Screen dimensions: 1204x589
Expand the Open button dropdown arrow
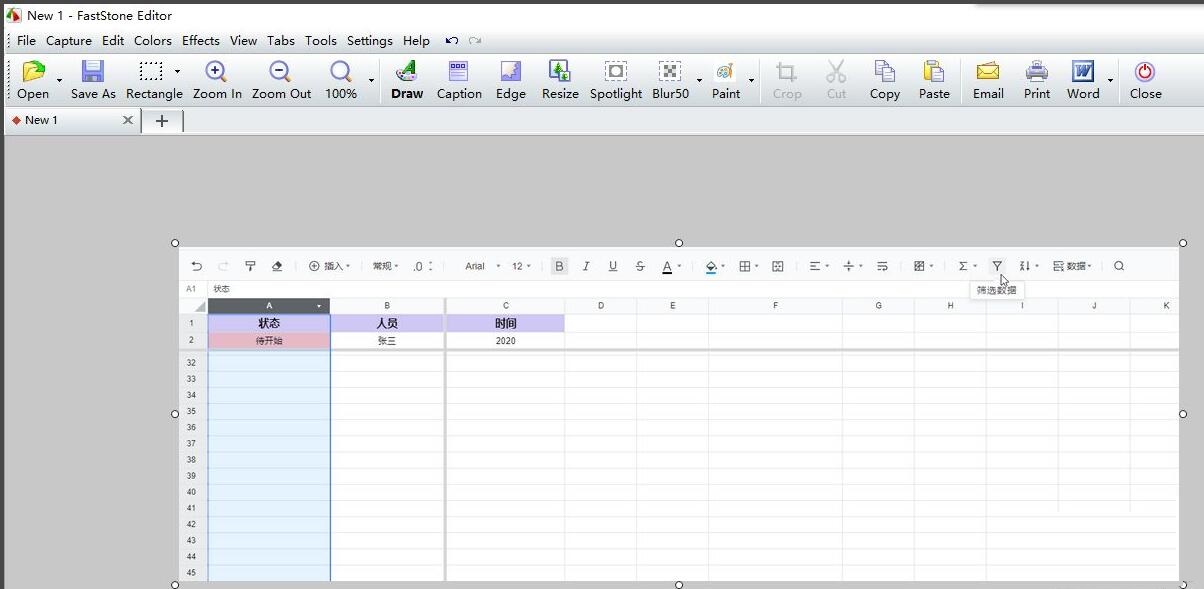pos(59,79)
